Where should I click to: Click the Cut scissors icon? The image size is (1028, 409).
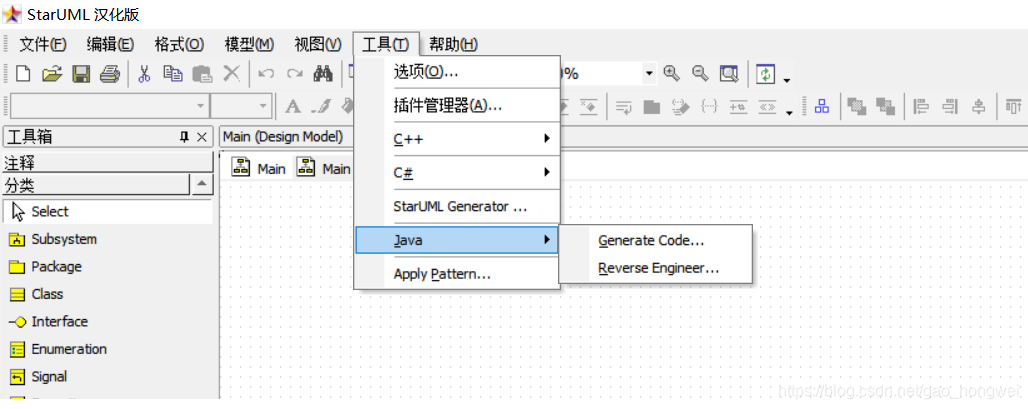pos(144,73)
